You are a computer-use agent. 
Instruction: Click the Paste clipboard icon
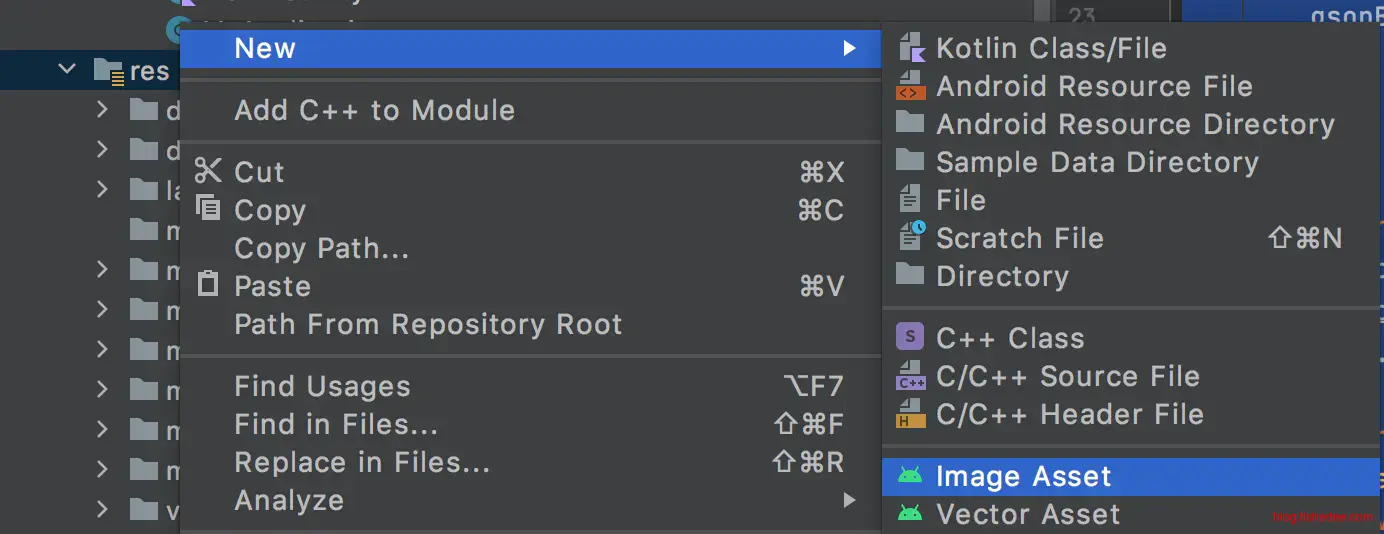click(x=208, y=285)
